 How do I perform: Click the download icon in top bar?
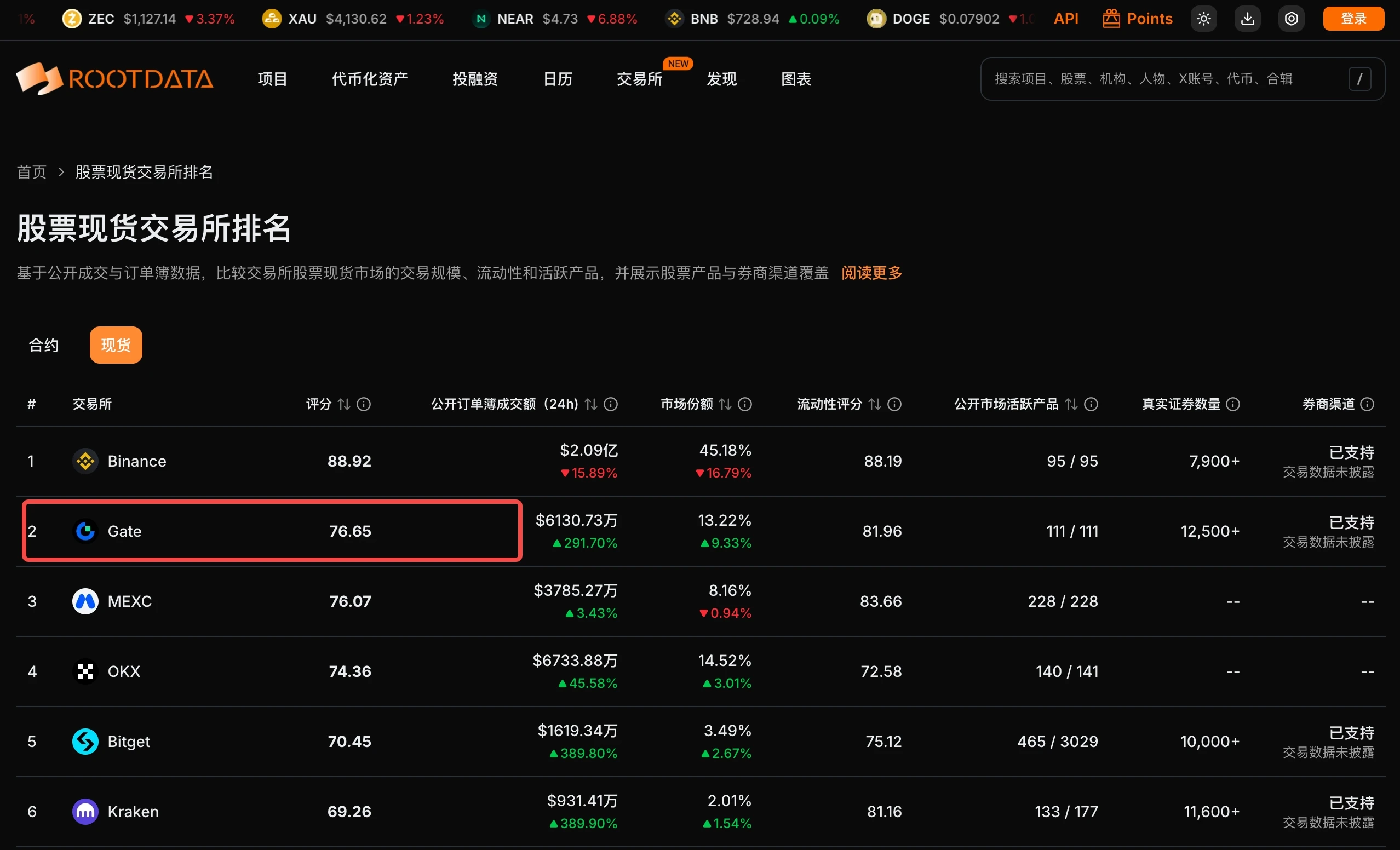coord(1247,19)
